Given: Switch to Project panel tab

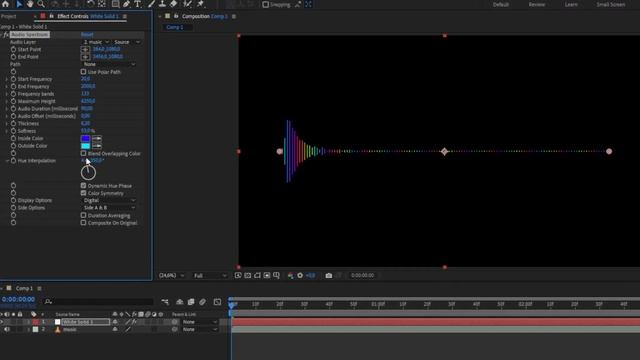Looking at the screenshot, I should tap(9, 16).
